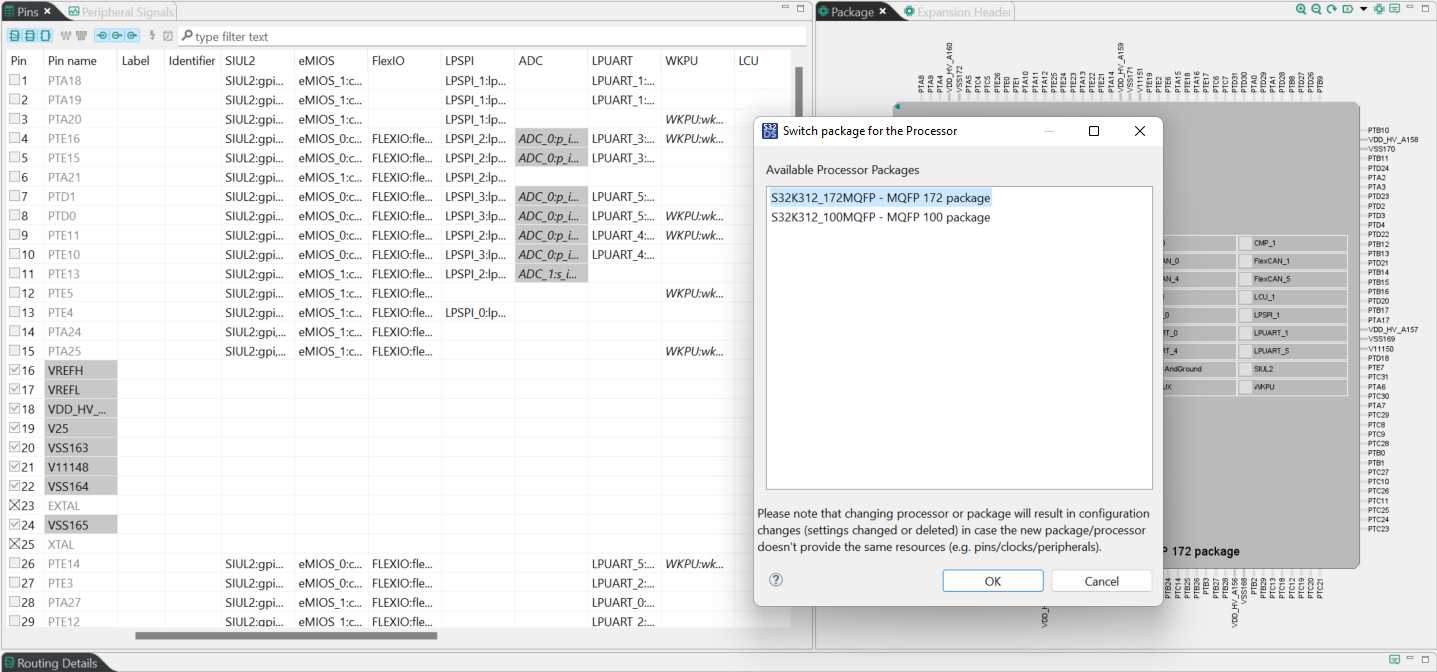
Task: Select the zoom in tool on Package view
Action: [1301, 10]
